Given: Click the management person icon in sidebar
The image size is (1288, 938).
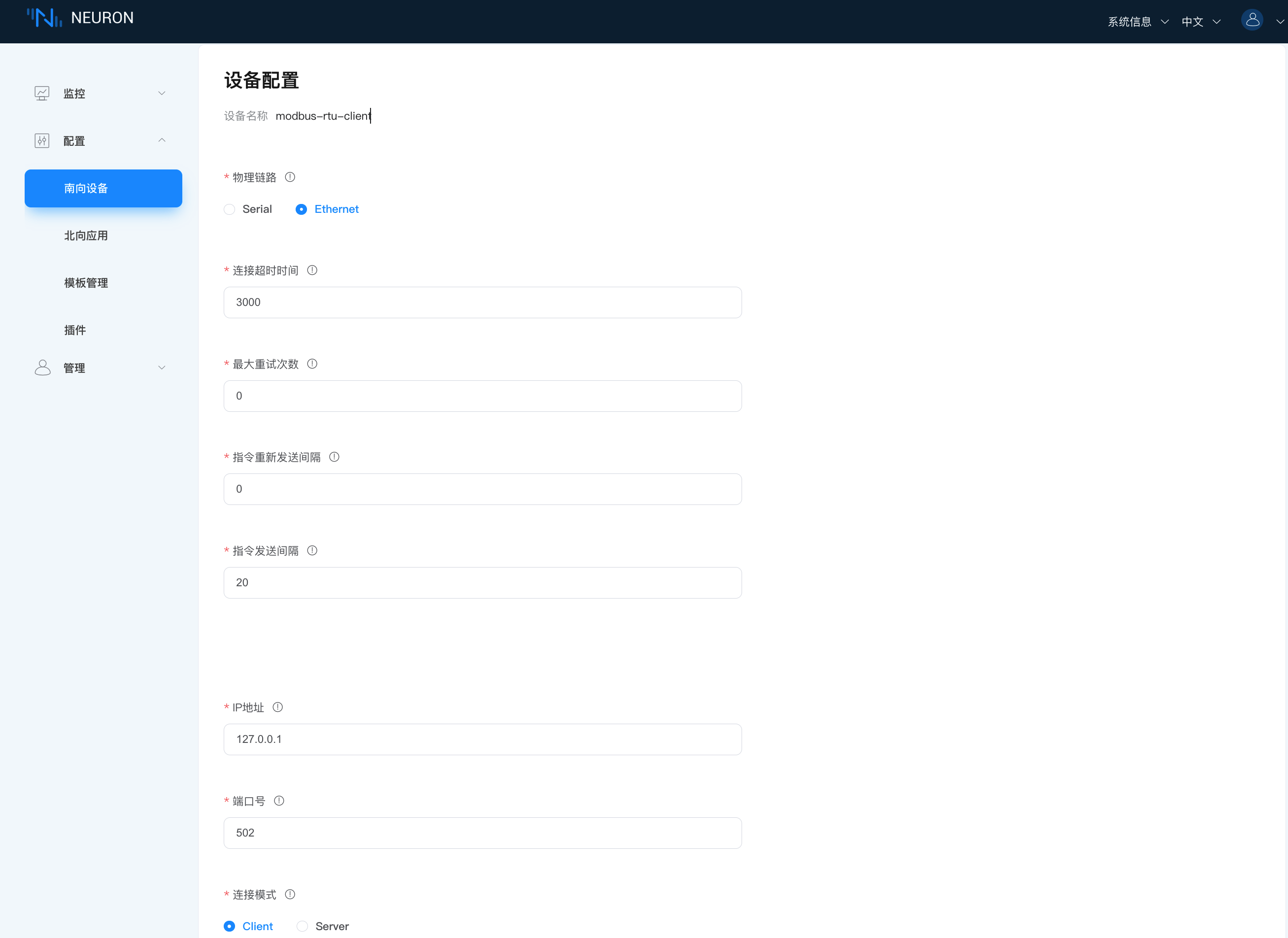Looking at the screenshot, I should coord(42,368).
